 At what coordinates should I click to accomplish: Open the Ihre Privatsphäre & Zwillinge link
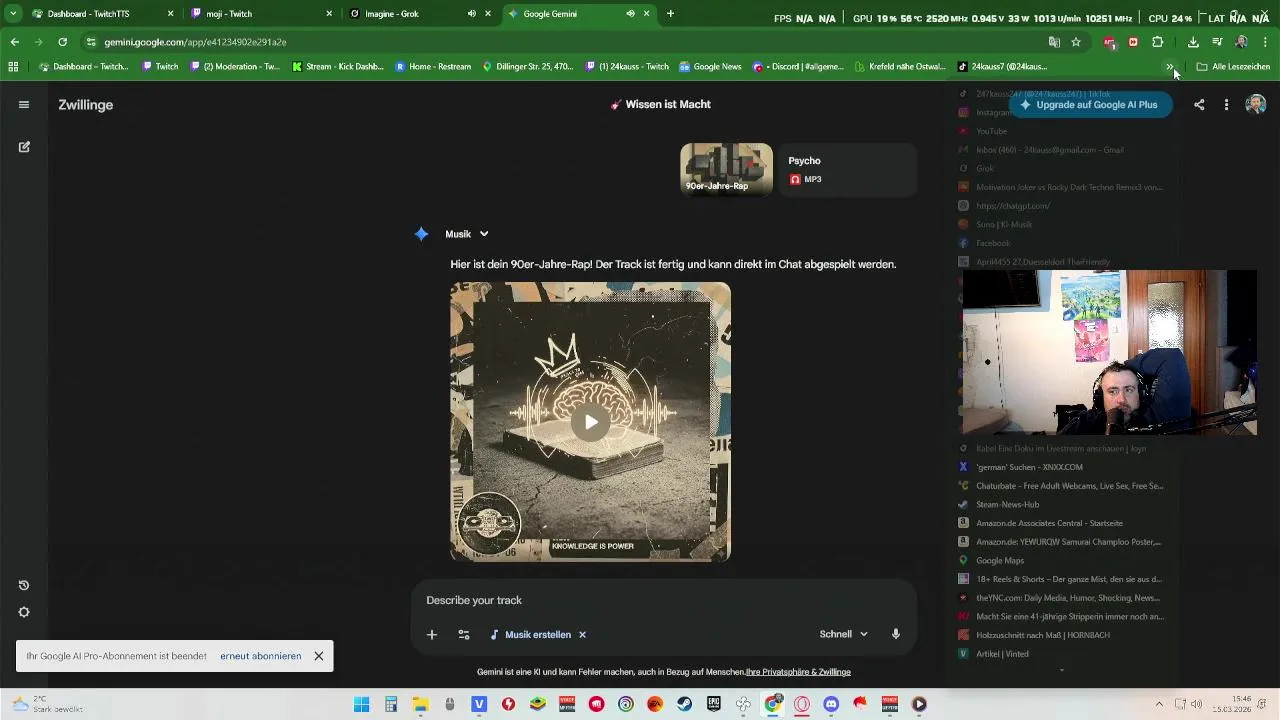point(798,672)
